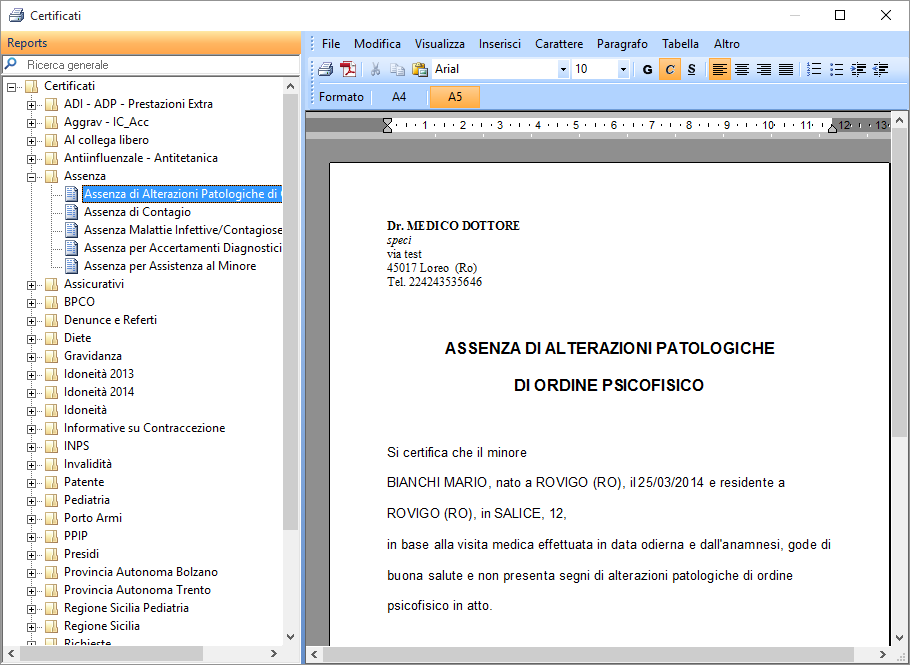Click the Assenza per Accertamenti Diagnostici document icon
This screenshot has height=665, width=910.
pyautogui.click(x=71, y=248)
